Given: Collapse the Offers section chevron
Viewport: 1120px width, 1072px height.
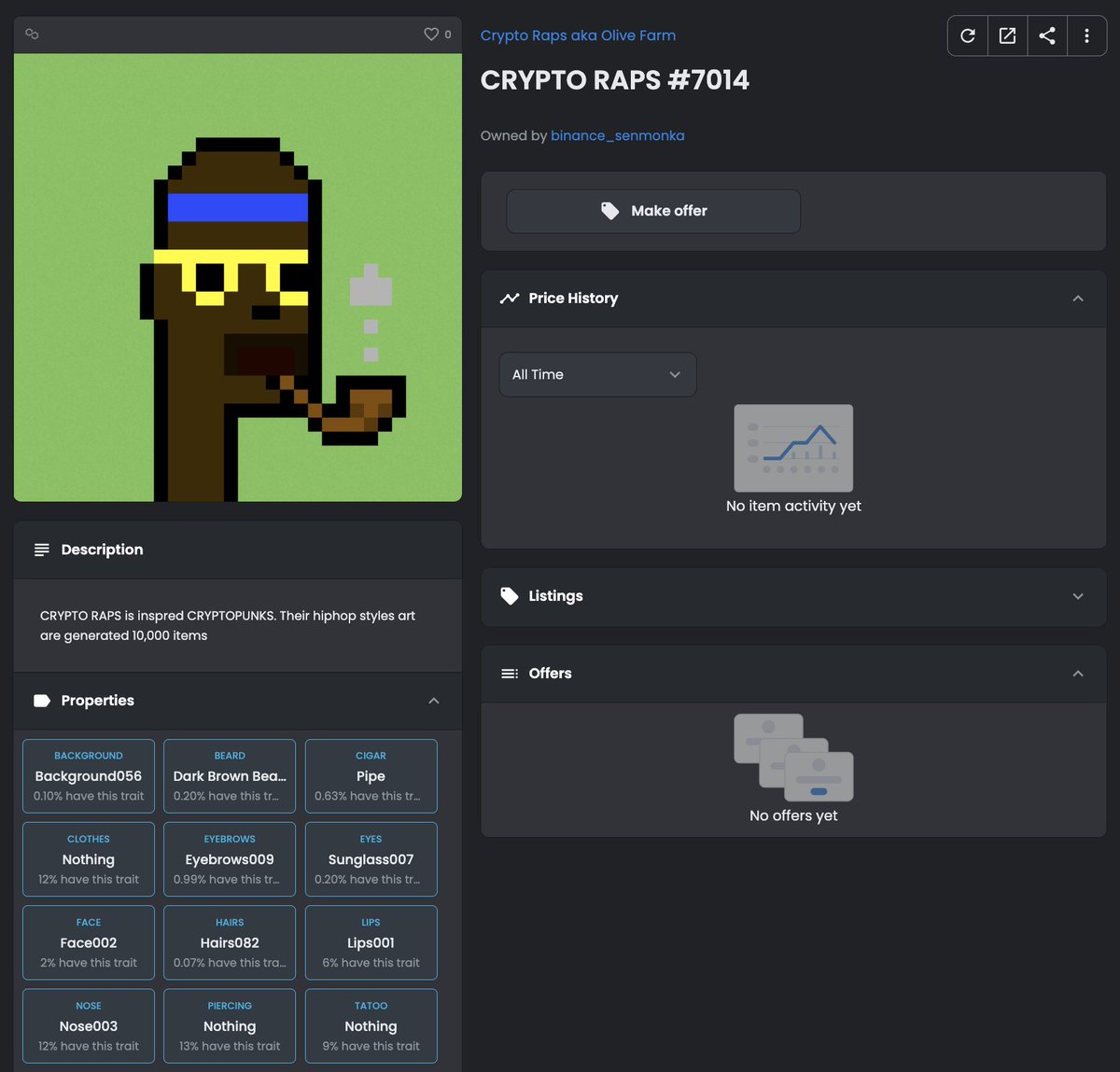Looking at the screenshot, I should pos(1078,674).
